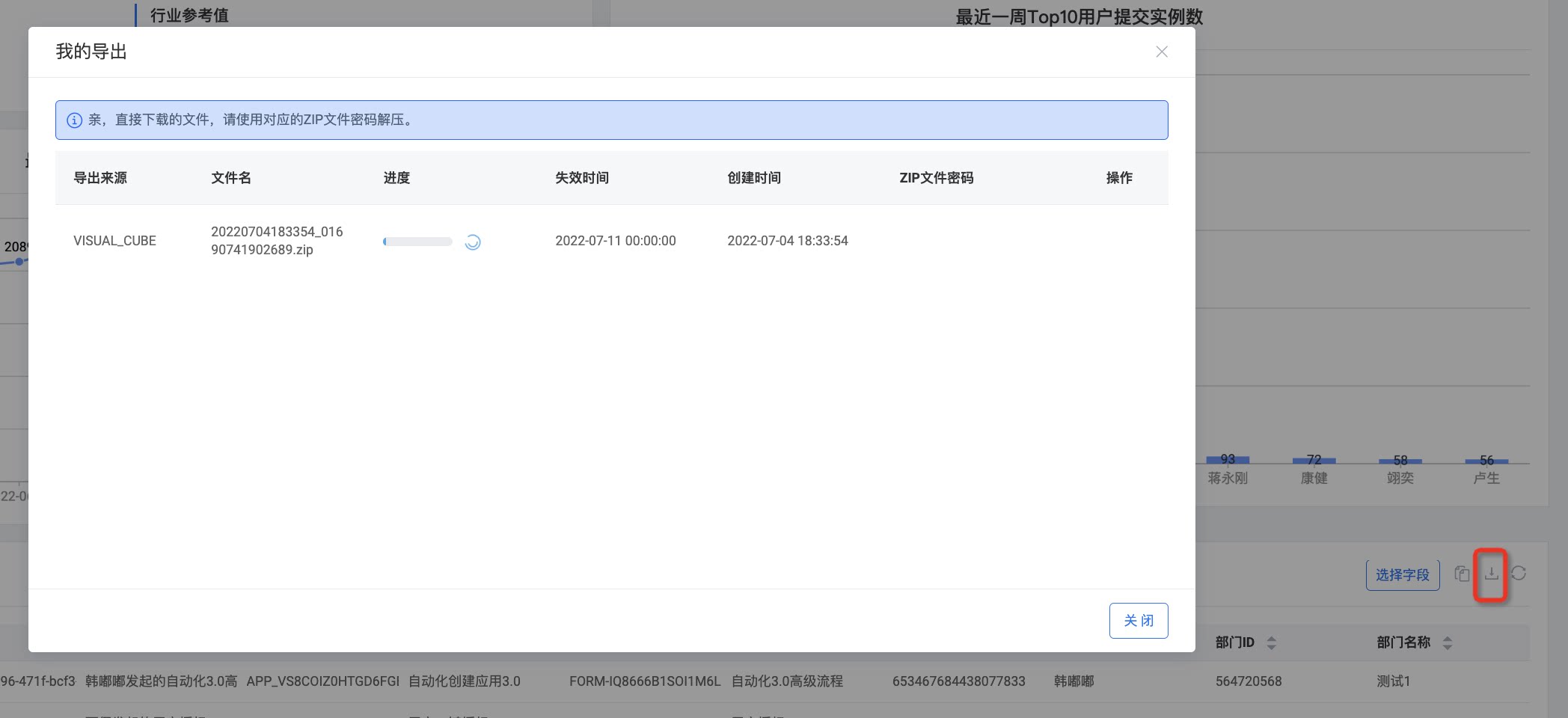Close the 我的导出 dialog with the X icon
This screenshot has width=1568, height=718.
1161,52
